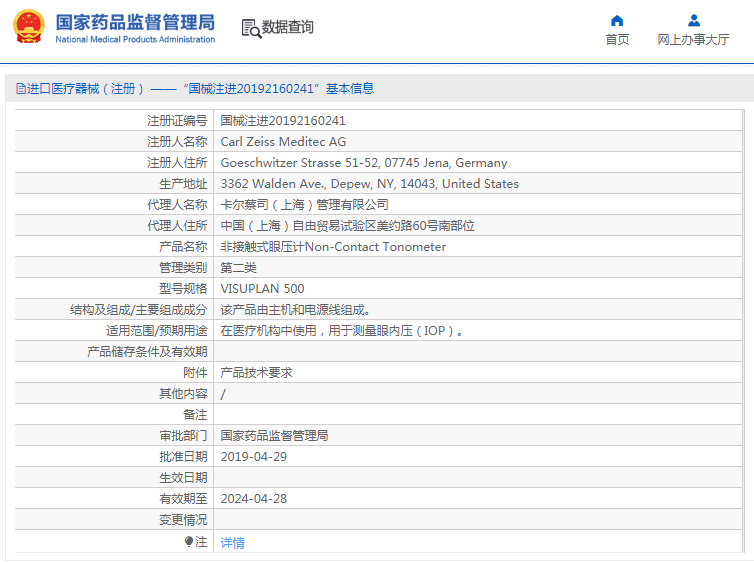Screen dimensions: 754x563
Task: Click National Medical Products Administration subtitle
Action: pyautogui.click(x=135, y=39)
